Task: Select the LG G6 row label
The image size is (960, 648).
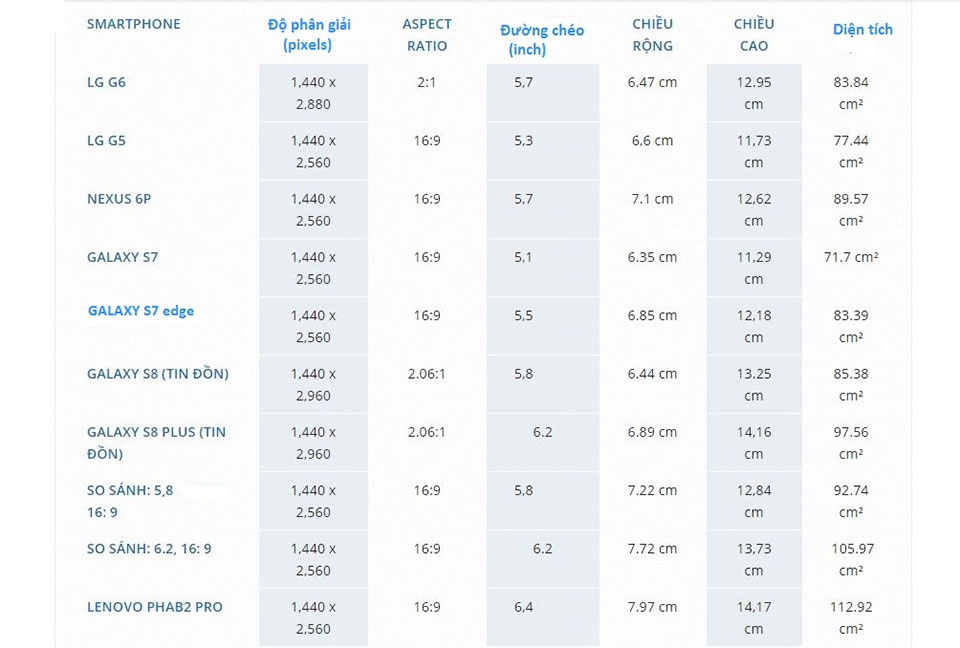Action: [106, 82]
